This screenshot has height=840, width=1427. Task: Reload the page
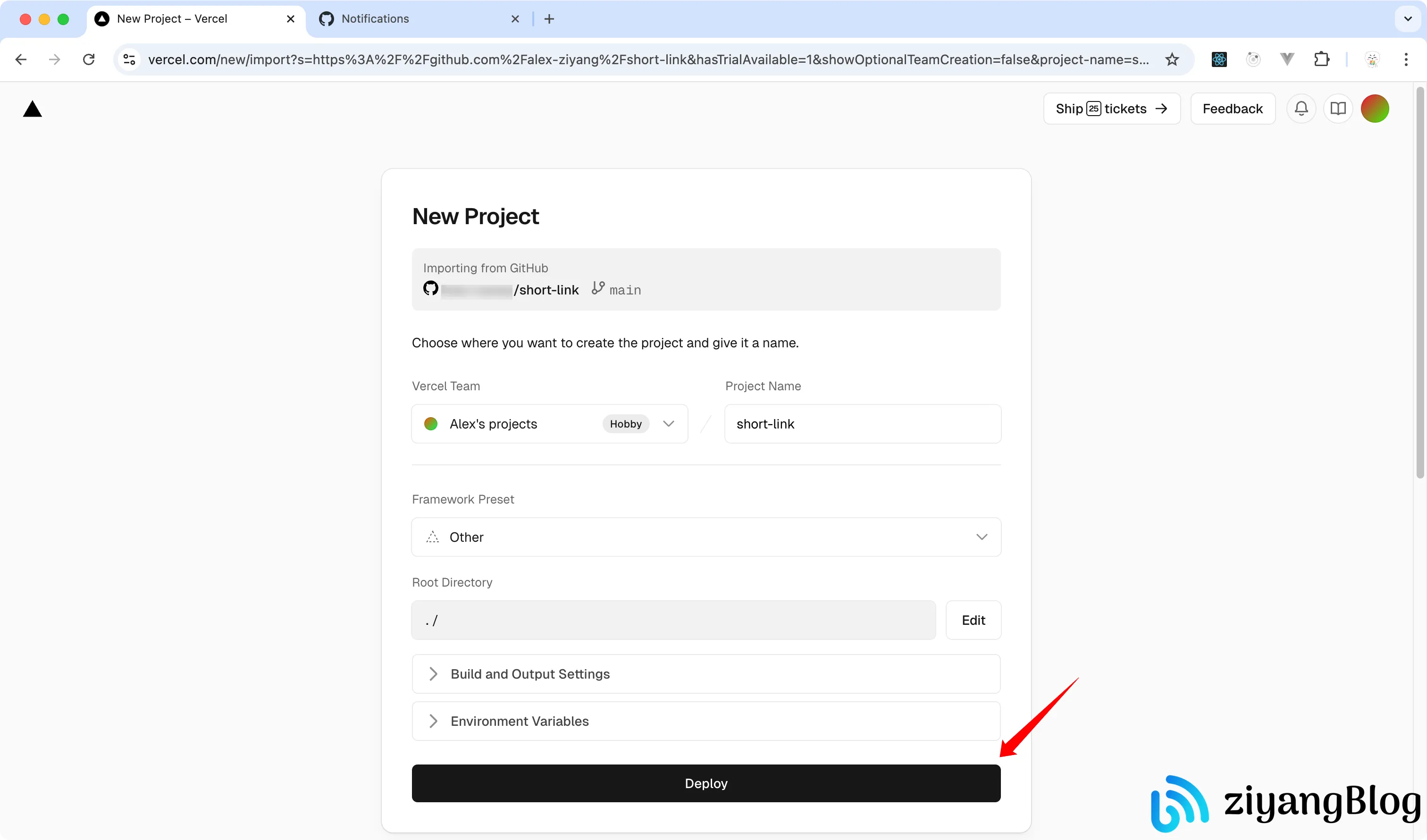pos(89,59)
